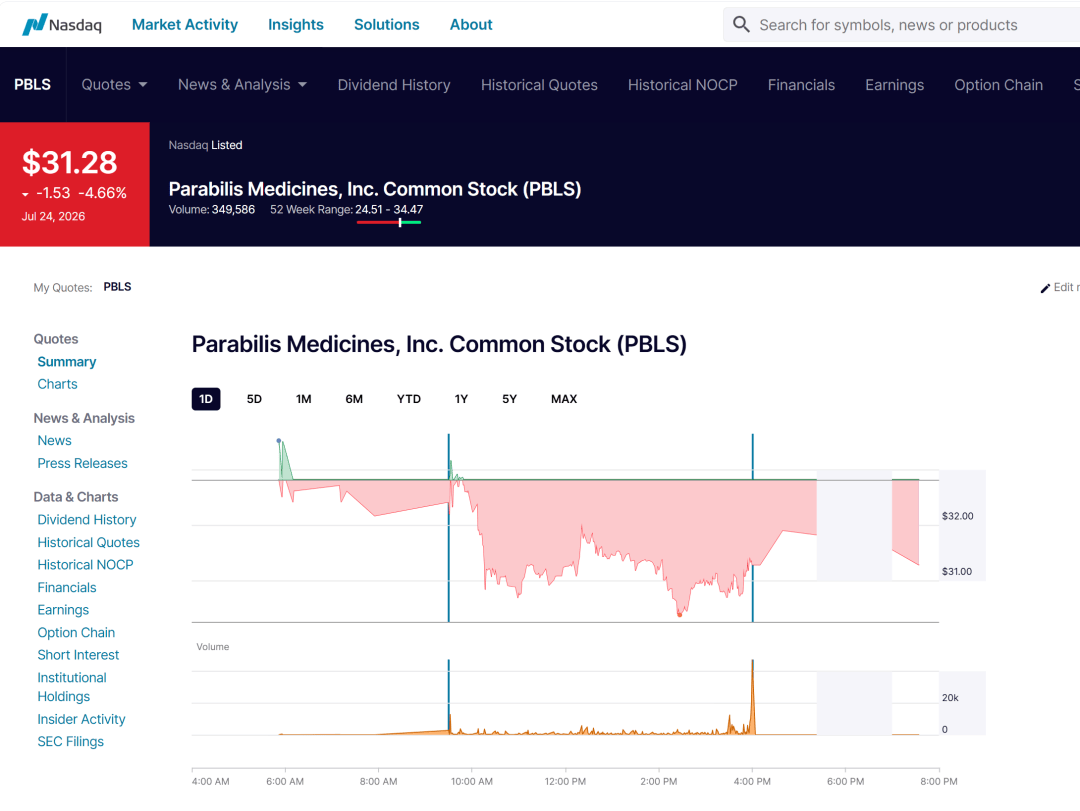
Task: Open SEC Filings in sidebar
Action: 70,741
